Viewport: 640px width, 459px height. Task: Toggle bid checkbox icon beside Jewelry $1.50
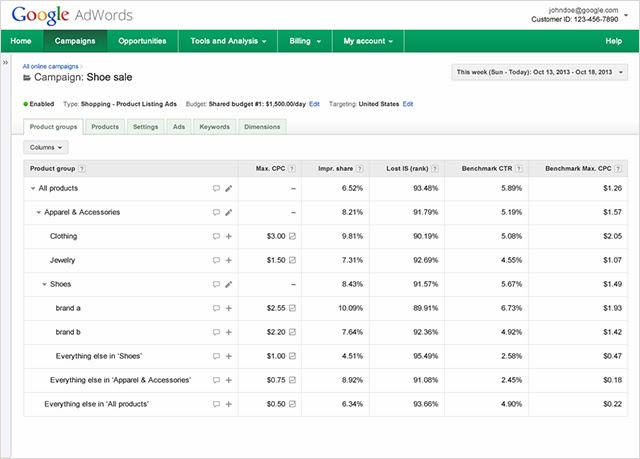click(x=292, y=260)
